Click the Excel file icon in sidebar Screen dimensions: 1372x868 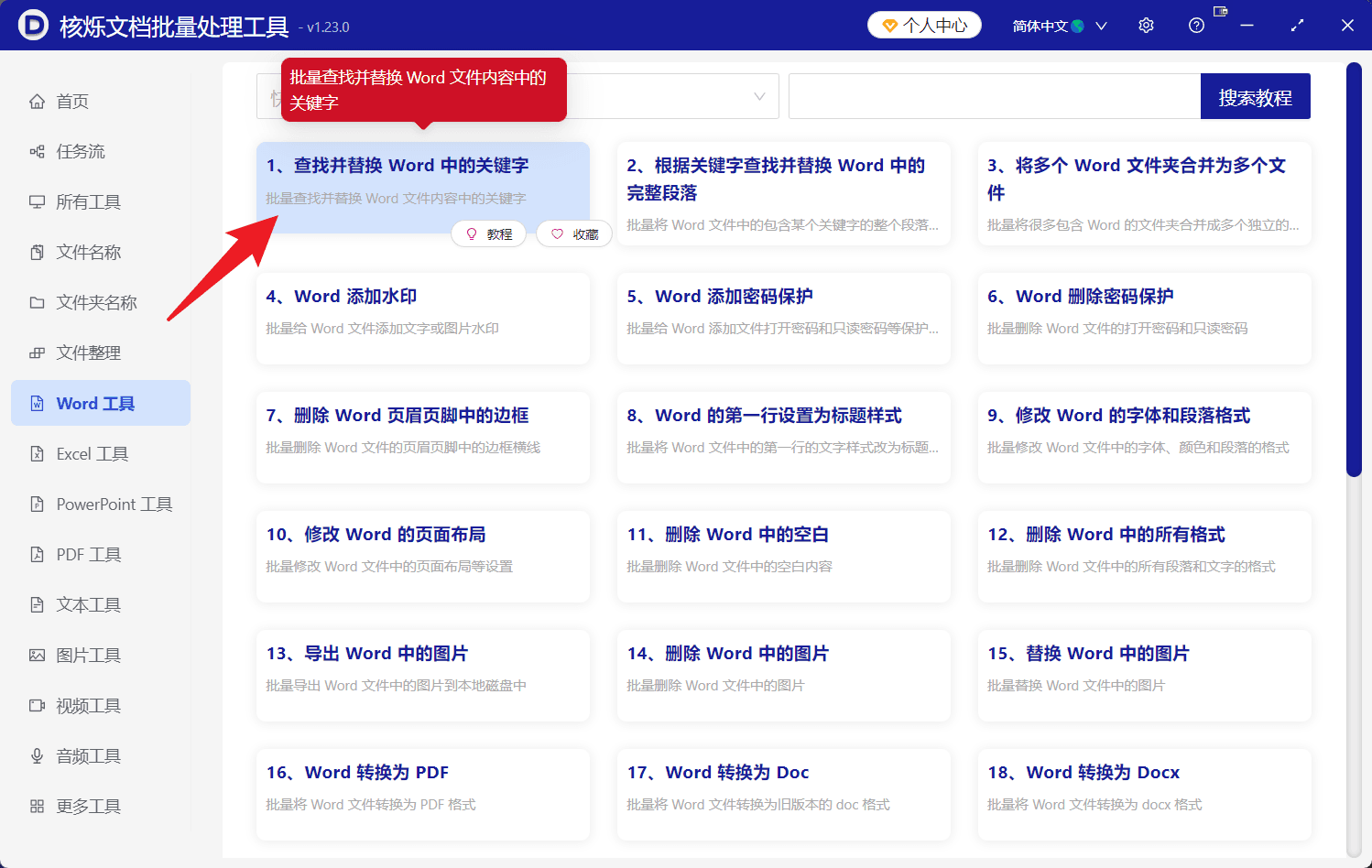click(x=37, y=454)
